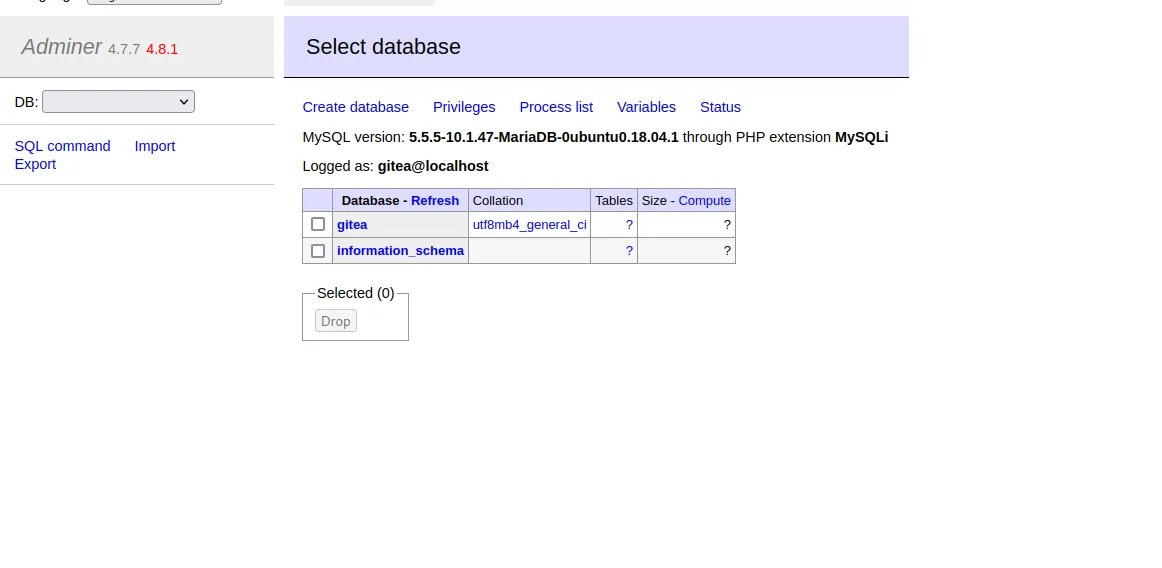The width and height of the screenshot is (1162, 568).
Task: Check the gitea database checkbox
Action: (x=318, y=224)
